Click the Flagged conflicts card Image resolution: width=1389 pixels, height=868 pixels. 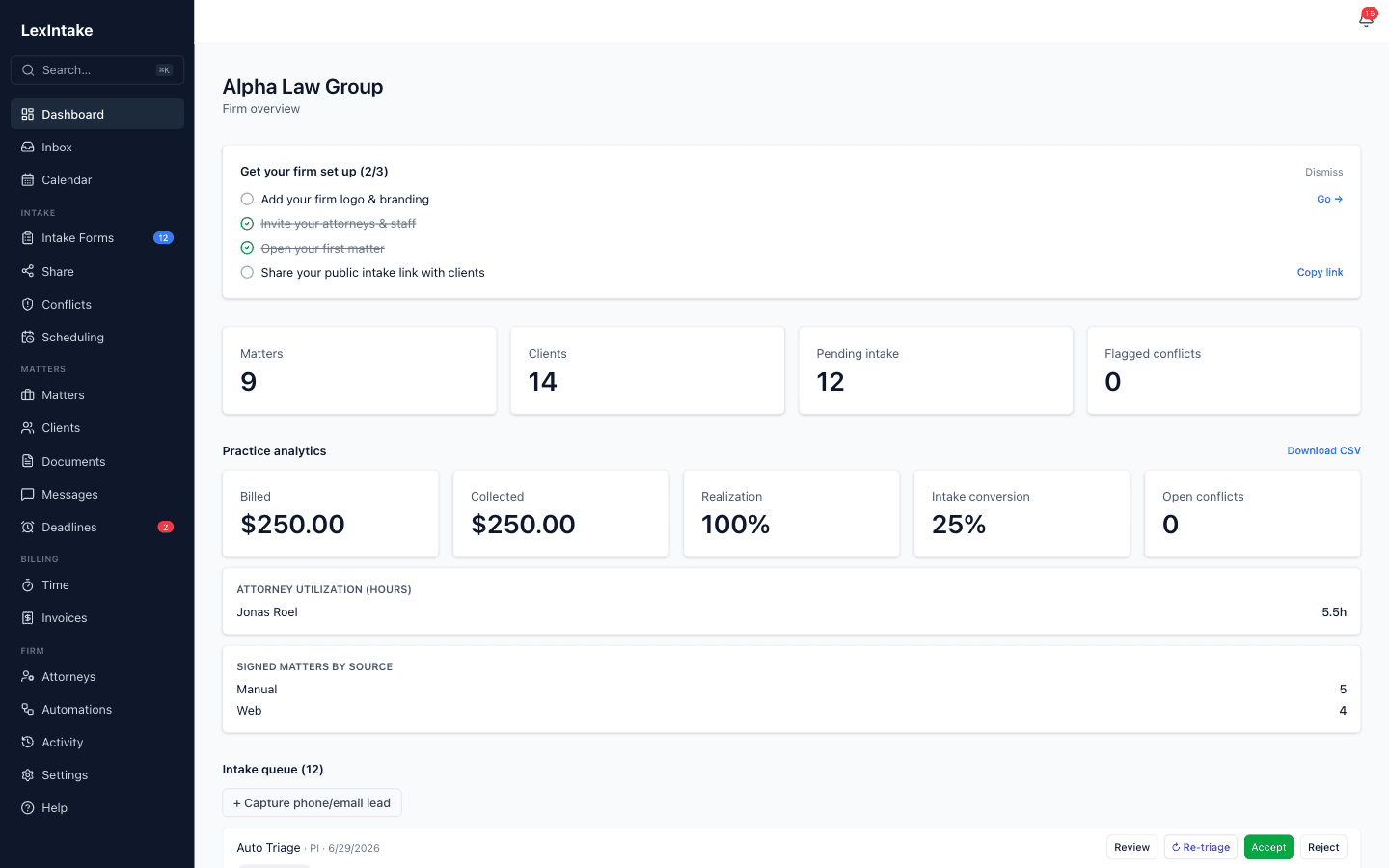[x=1224, y=370]
